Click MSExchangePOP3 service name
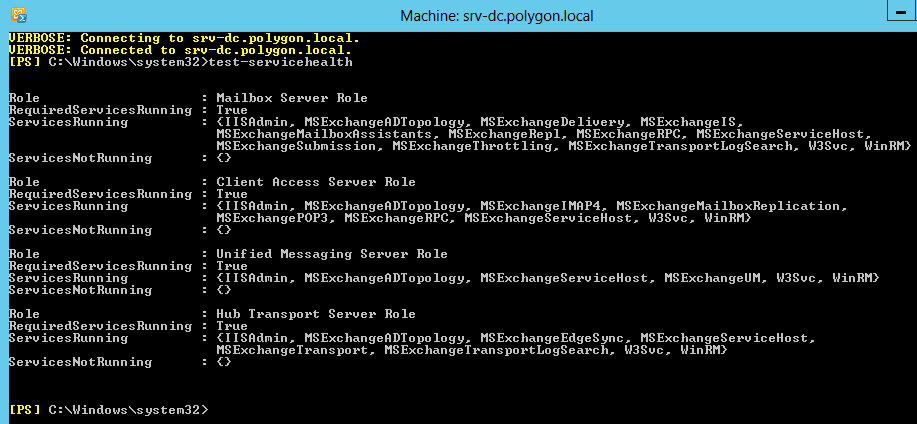 coord(272,218)
